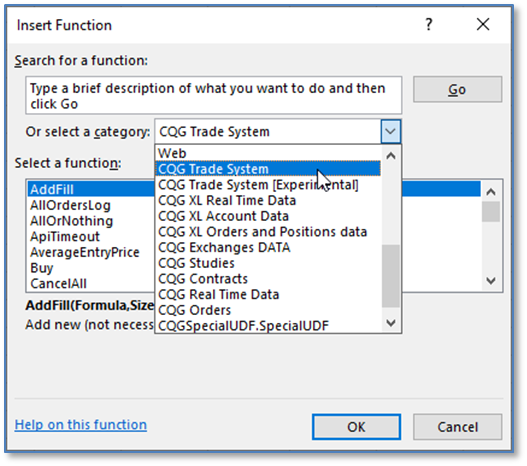Open Help on this function link
Viewport: 527px width, 466px height.
click(x=81, y=425)
